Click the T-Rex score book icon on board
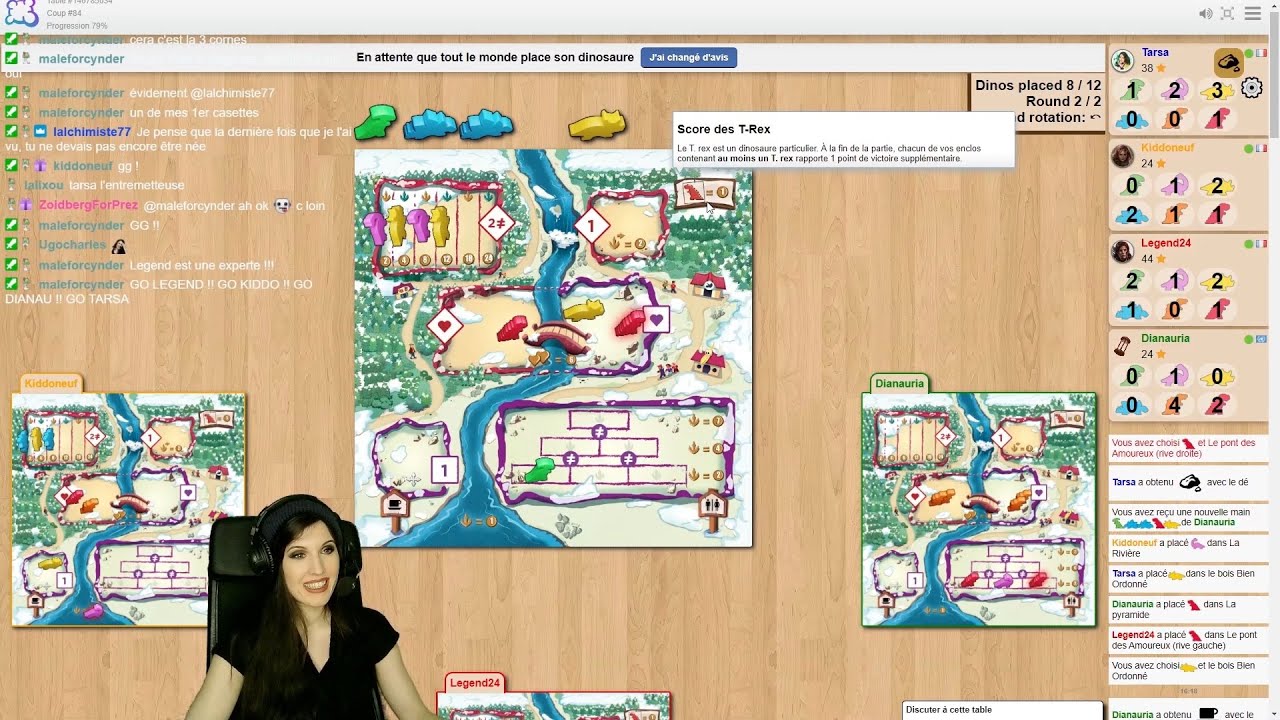This screenshot has height=720, width=1280. click(705, 193)
